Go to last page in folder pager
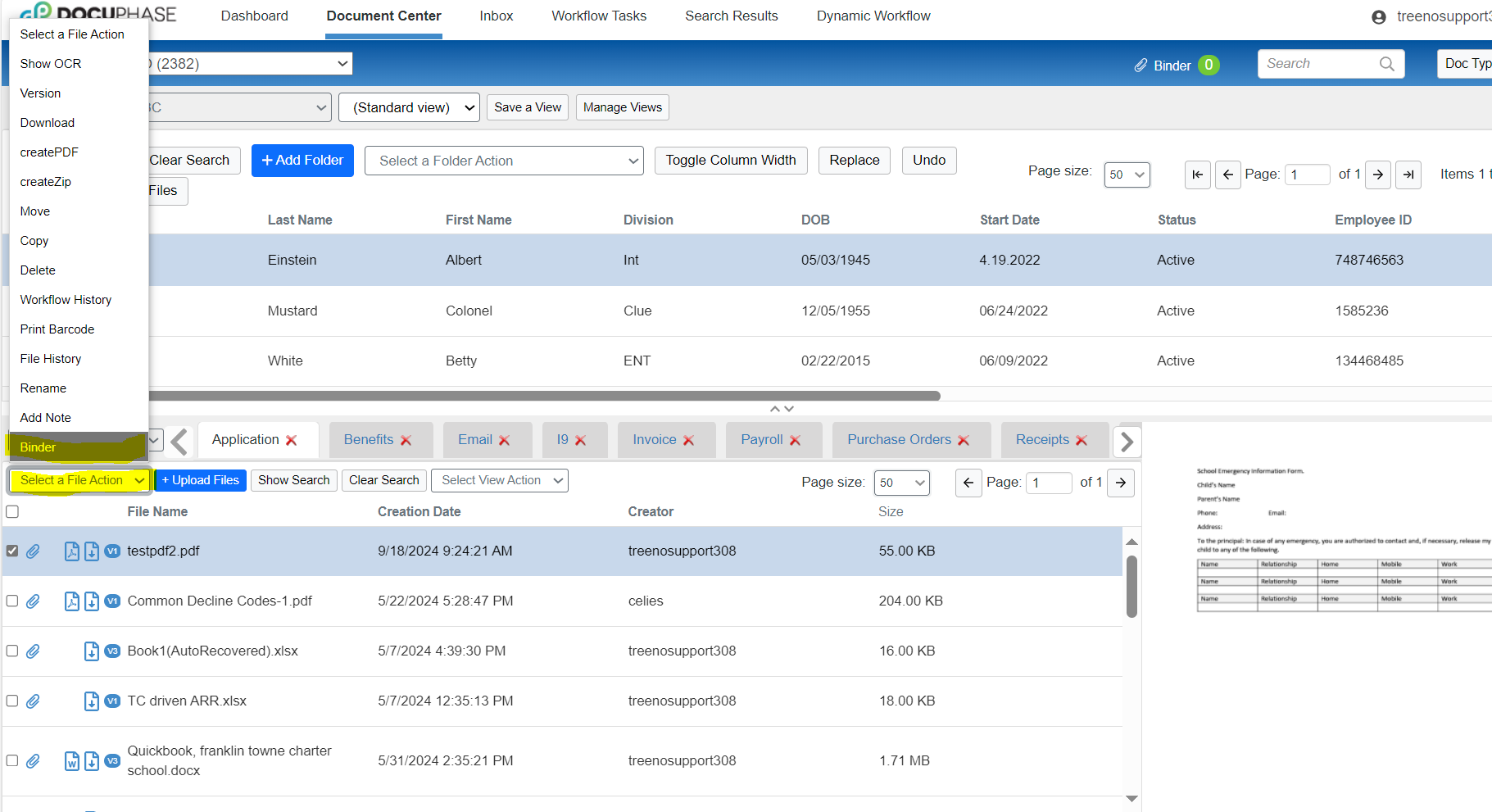 tap(1408, 175)
